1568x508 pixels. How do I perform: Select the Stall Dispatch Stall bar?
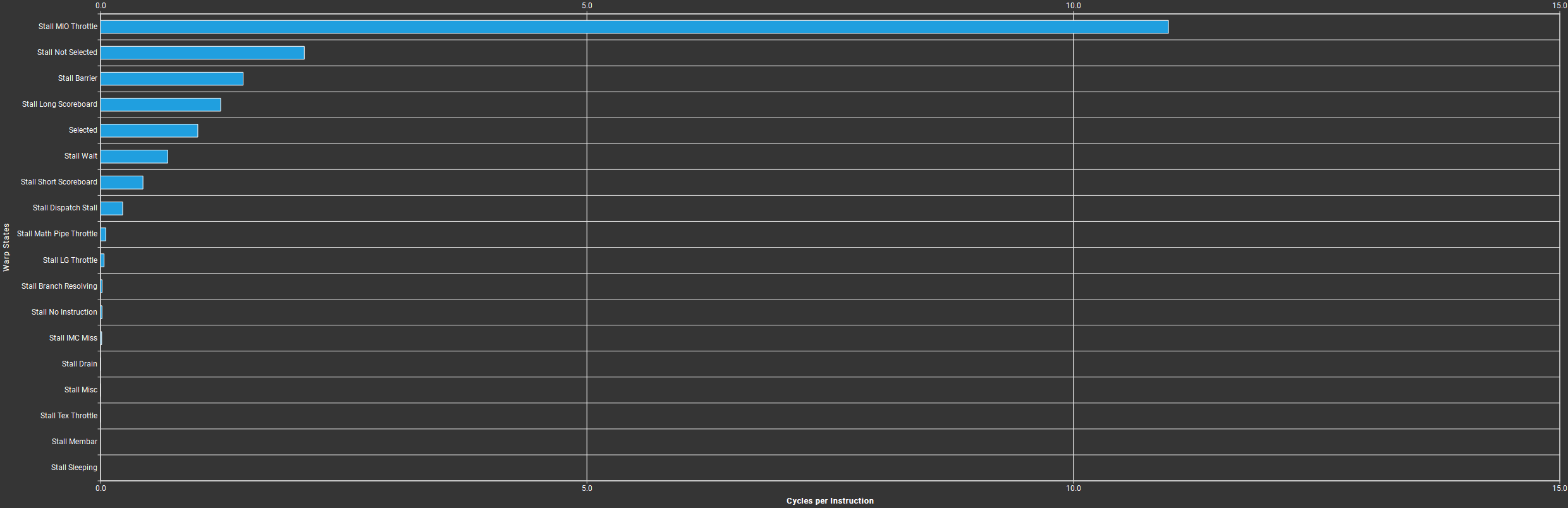pos(111,208)
